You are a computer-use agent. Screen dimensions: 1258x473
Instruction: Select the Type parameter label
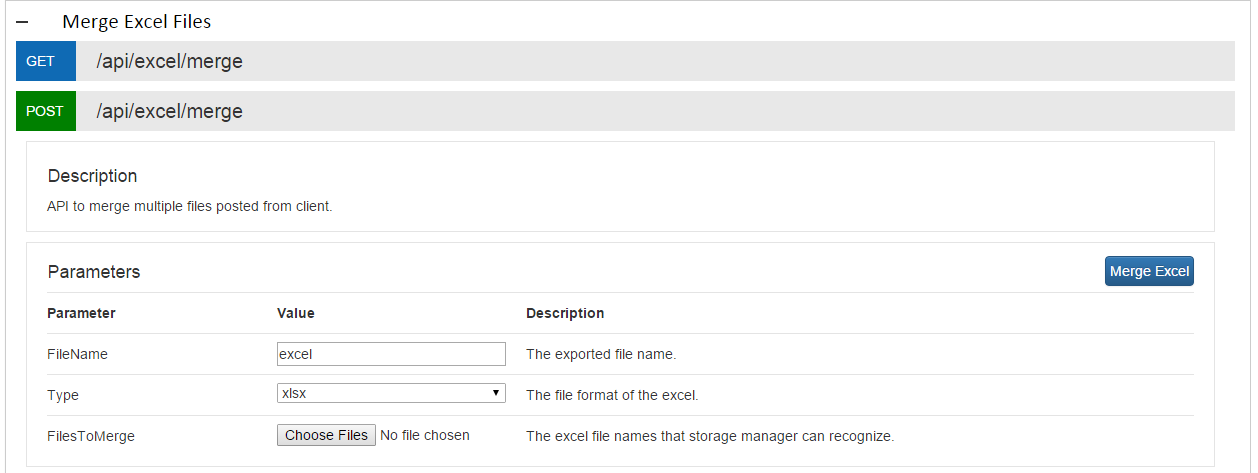63,395
